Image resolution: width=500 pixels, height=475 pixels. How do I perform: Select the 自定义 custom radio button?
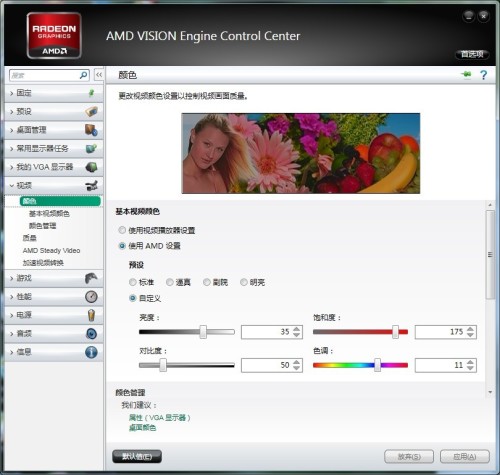click(x=133, y=298)
